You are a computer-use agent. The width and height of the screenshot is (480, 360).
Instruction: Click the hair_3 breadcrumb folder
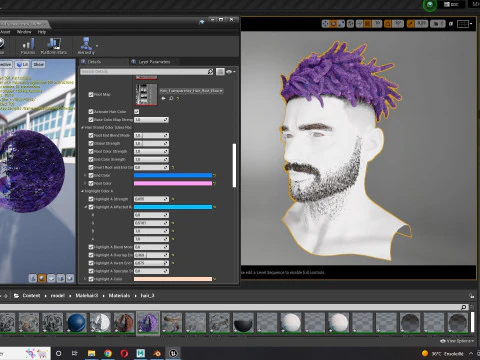(x=147, y=296)
